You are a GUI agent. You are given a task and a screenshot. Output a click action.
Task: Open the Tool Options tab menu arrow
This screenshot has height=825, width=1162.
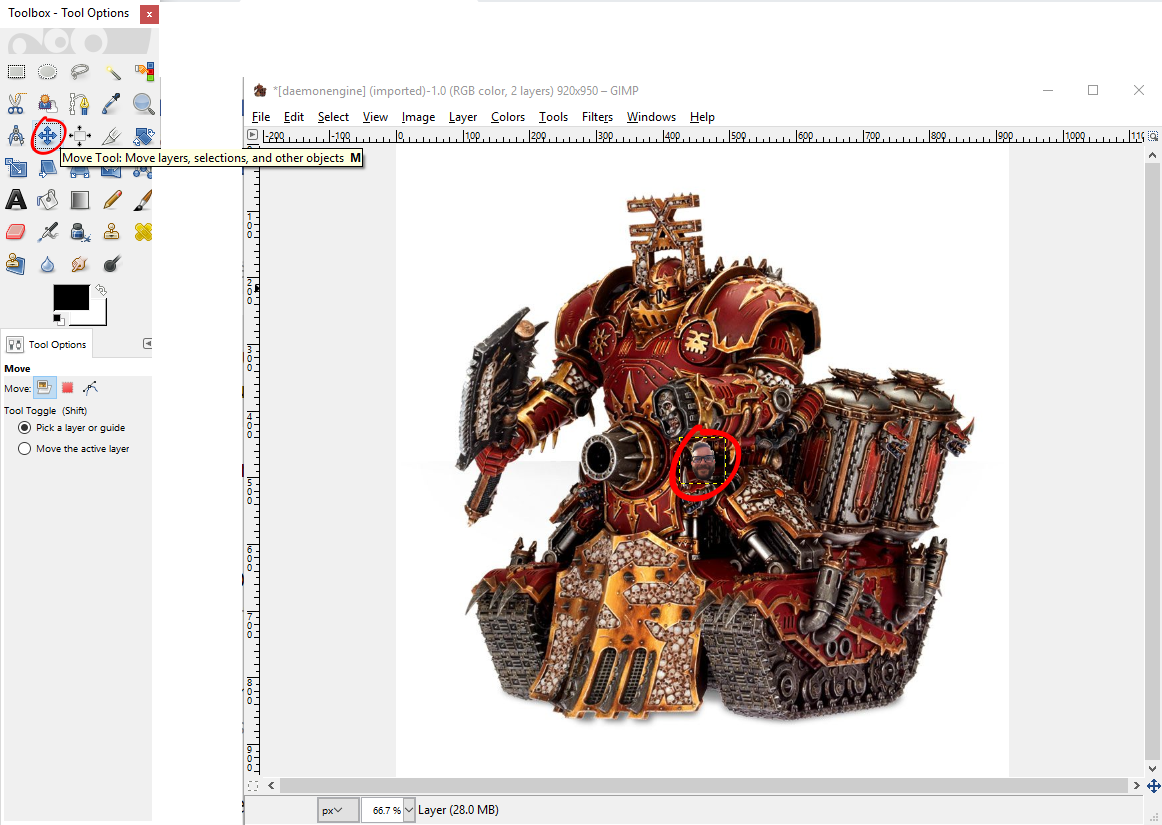(x=148, y=343)
